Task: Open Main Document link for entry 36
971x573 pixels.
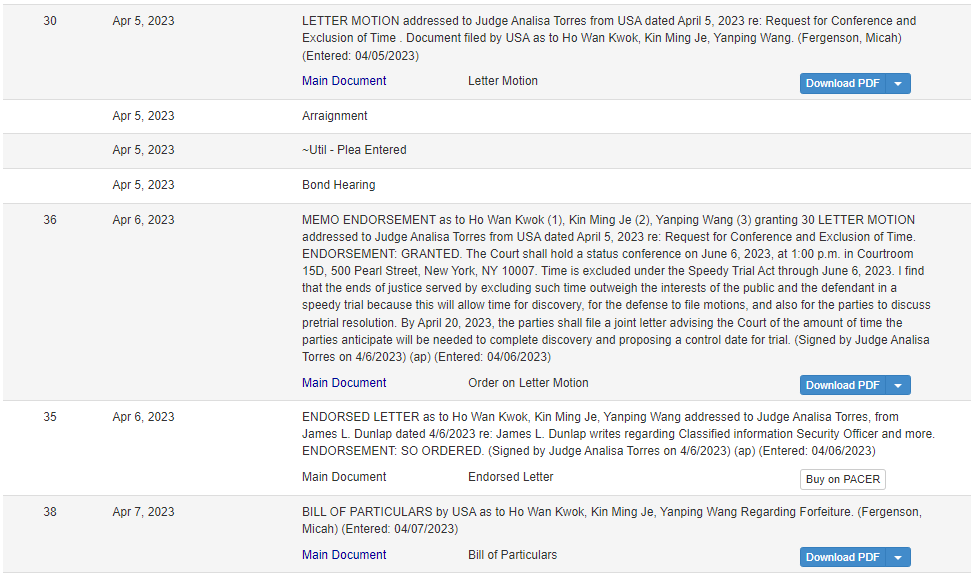Action: click(344, 383)
